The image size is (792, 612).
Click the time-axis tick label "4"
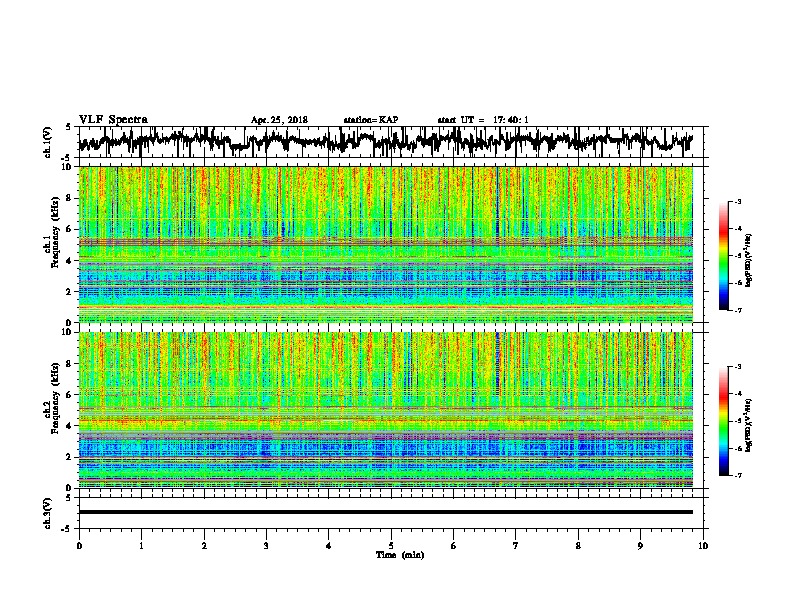[329, 546]
